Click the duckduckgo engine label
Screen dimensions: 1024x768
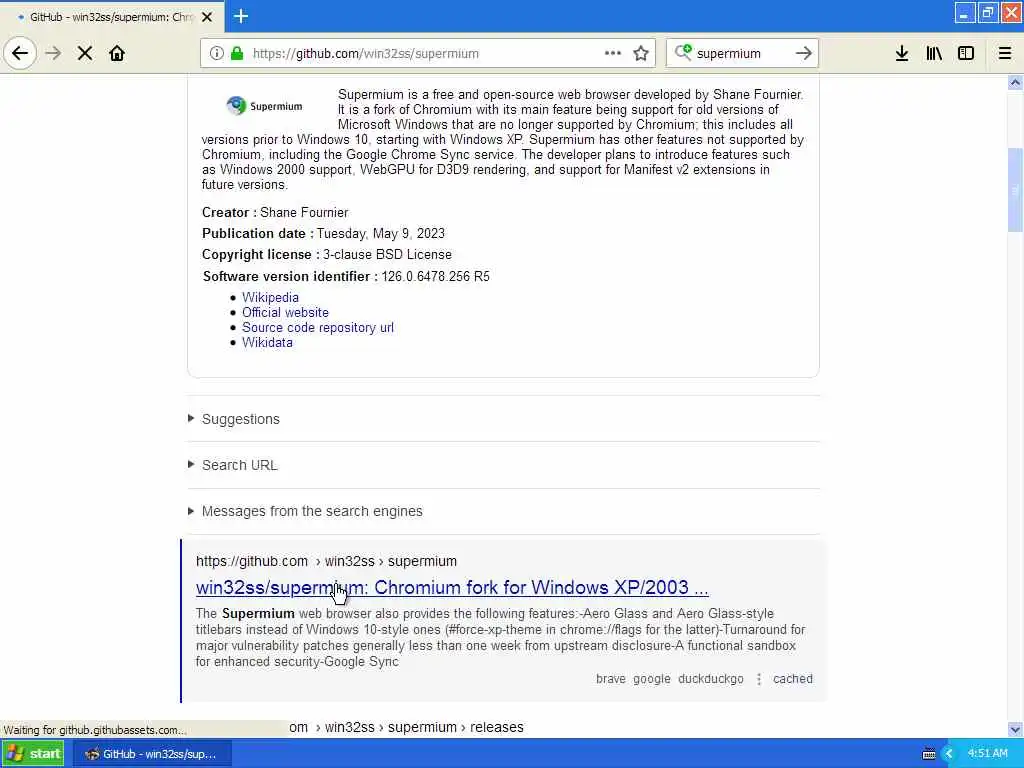(x=711, y=679)
